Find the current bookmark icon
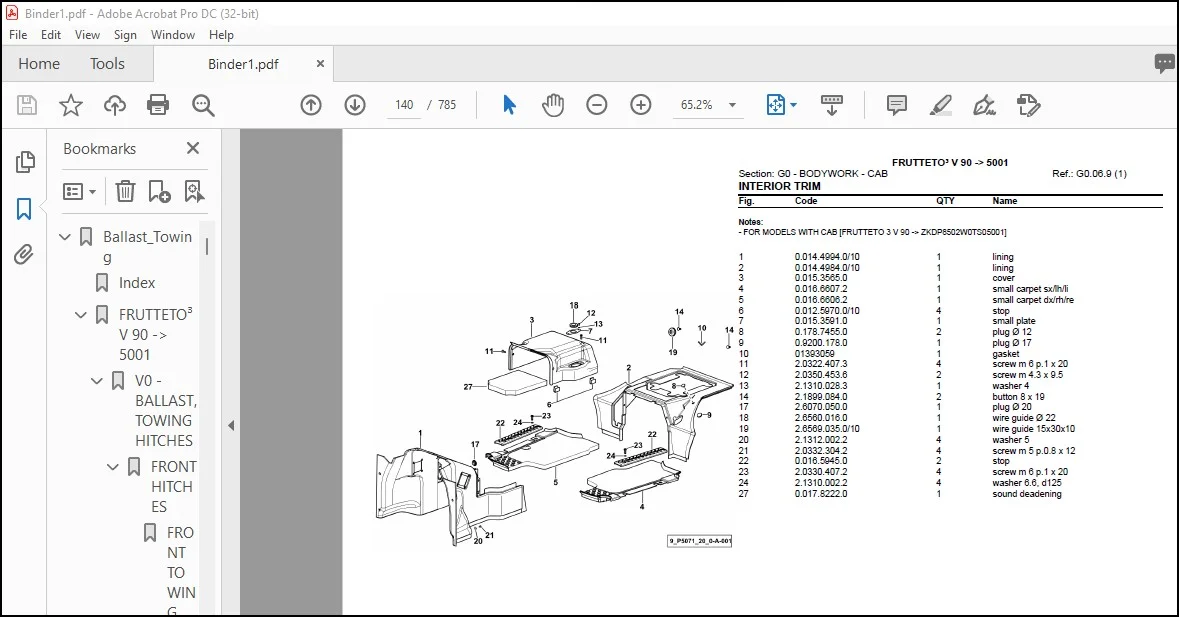Screen dimensions: 1179x617 point(194,192)
